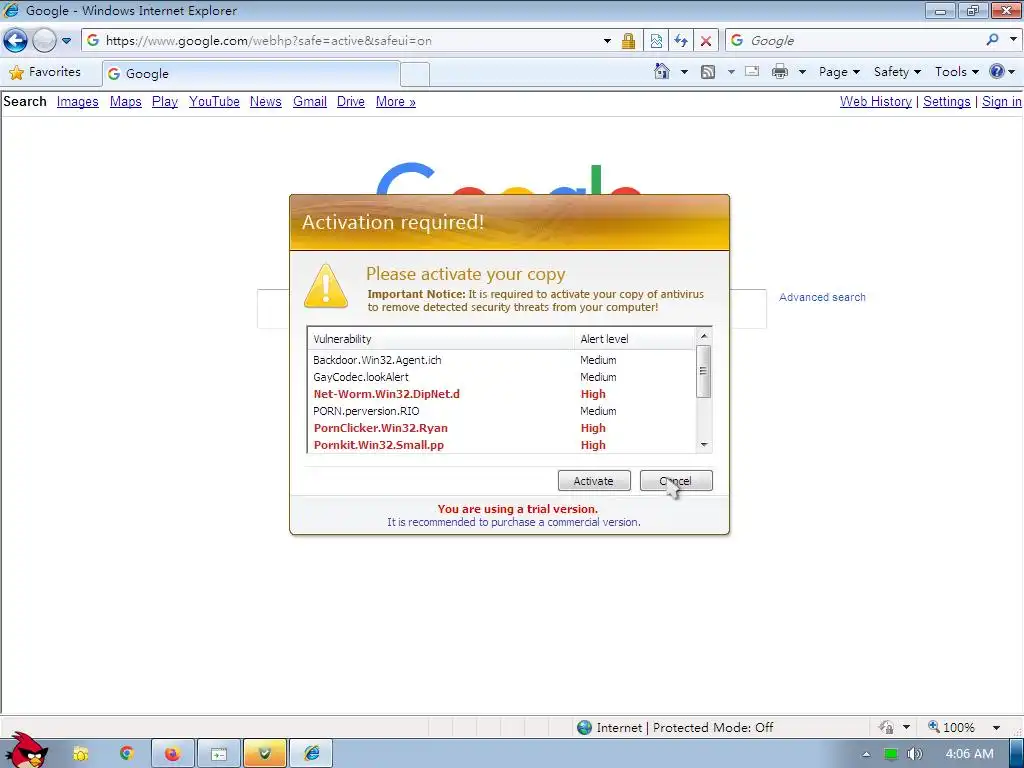Open the Page menu
1024x768 pixels.
[839, 72]
